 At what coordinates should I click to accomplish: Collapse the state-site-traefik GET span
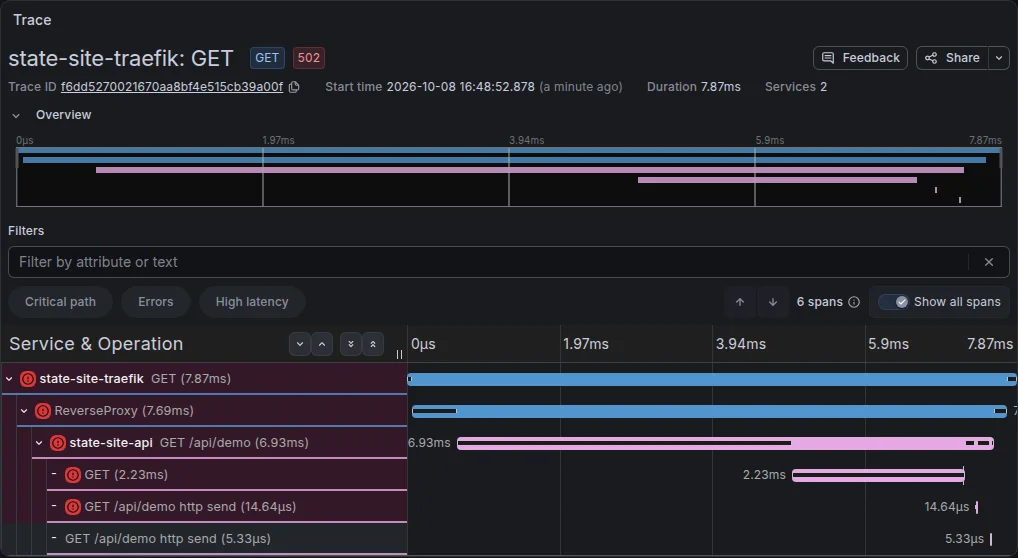tap(9, 379)
